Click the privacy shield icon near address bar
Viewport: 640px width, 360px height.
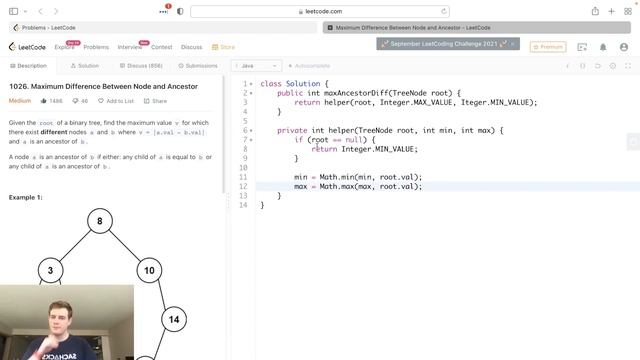180,11
